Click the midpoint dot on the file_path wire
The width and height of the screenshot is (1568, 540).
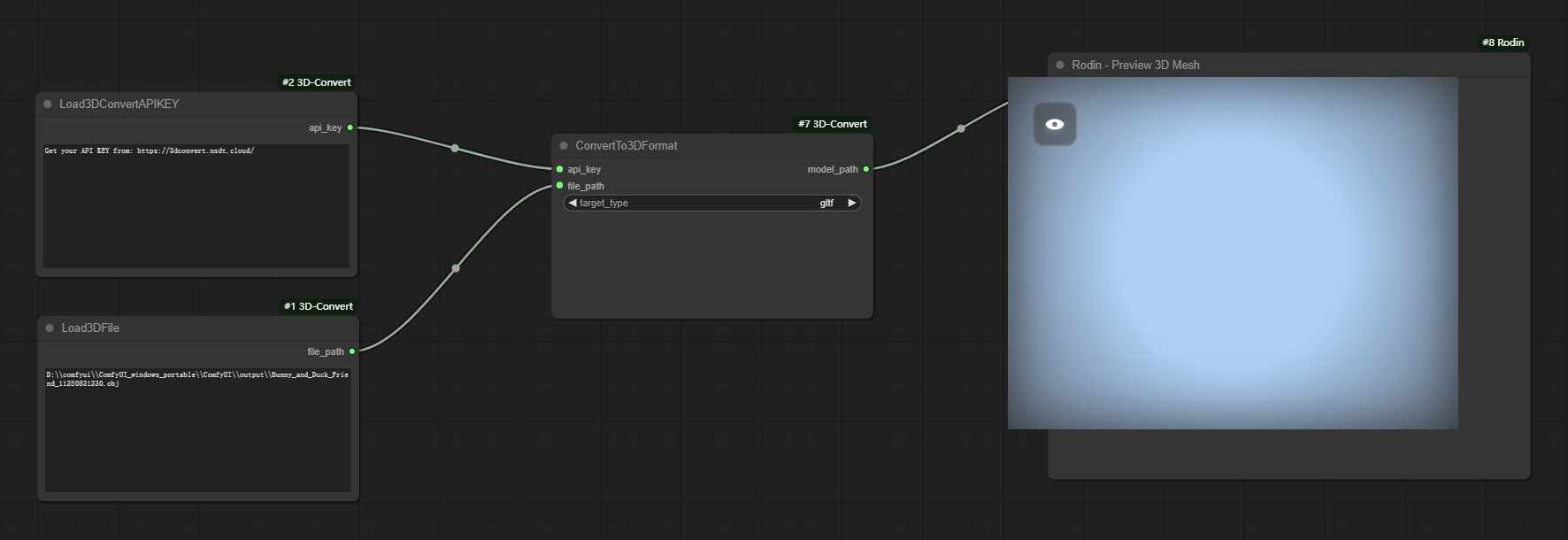coord(456,268)
